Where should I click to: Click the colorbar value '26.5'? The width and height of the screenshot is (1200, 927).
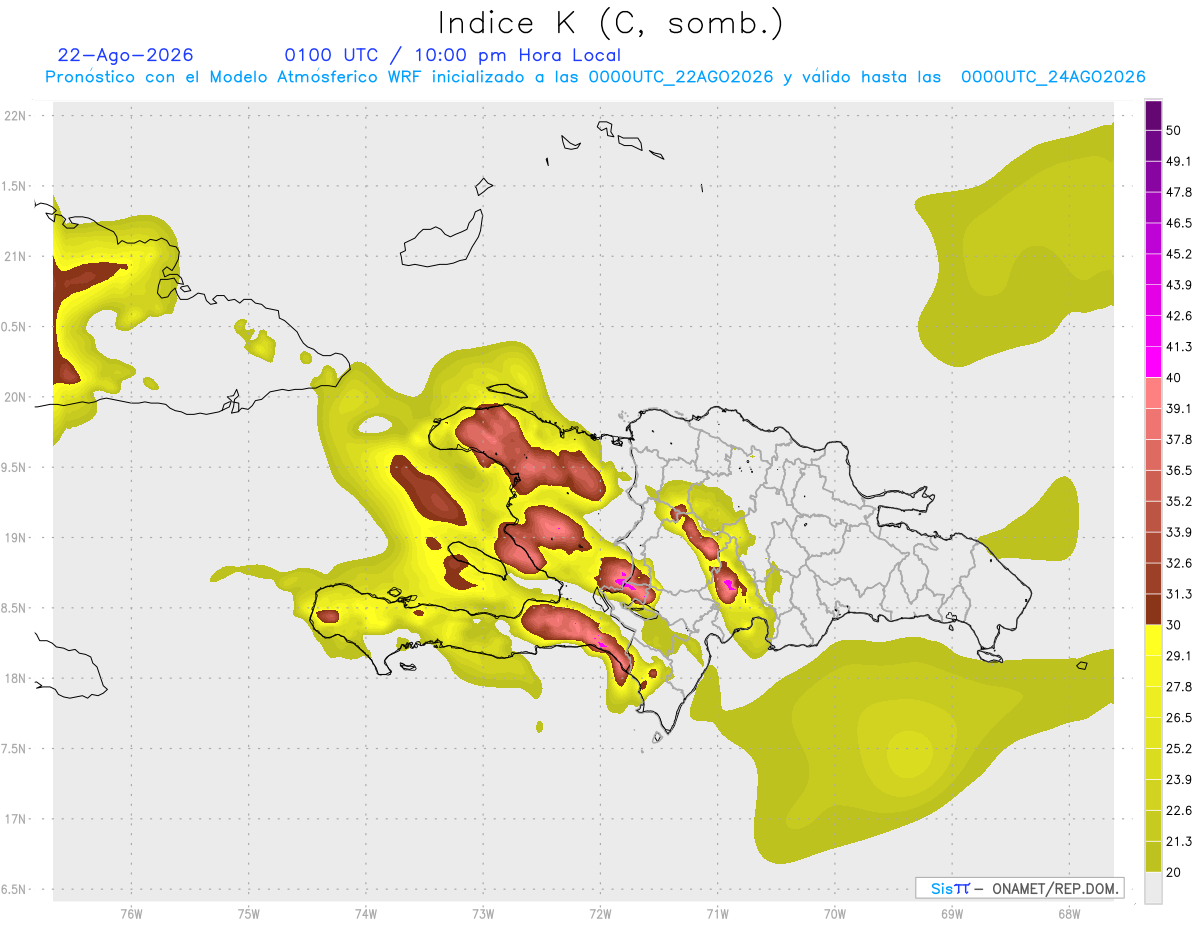1179,718
